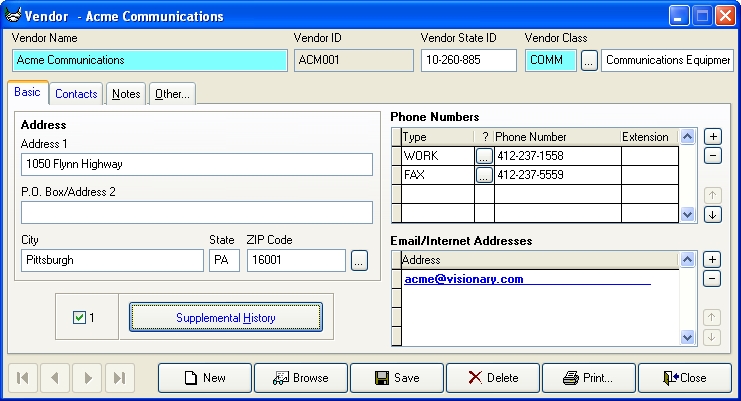Go to the last vendor record

pyautogui.click(x=119, y=378)
